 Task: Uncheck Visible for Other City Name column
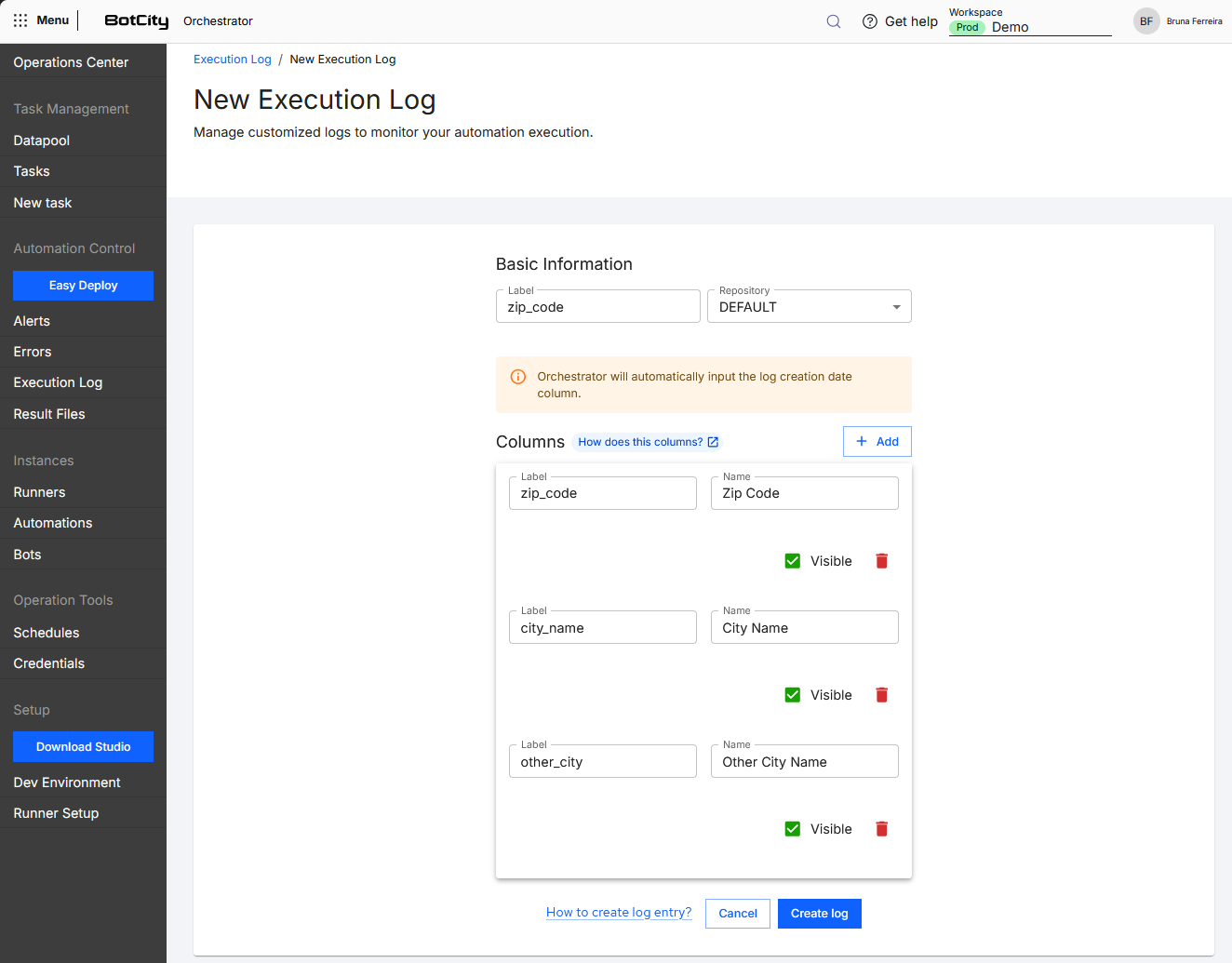[x=793, y=829]
